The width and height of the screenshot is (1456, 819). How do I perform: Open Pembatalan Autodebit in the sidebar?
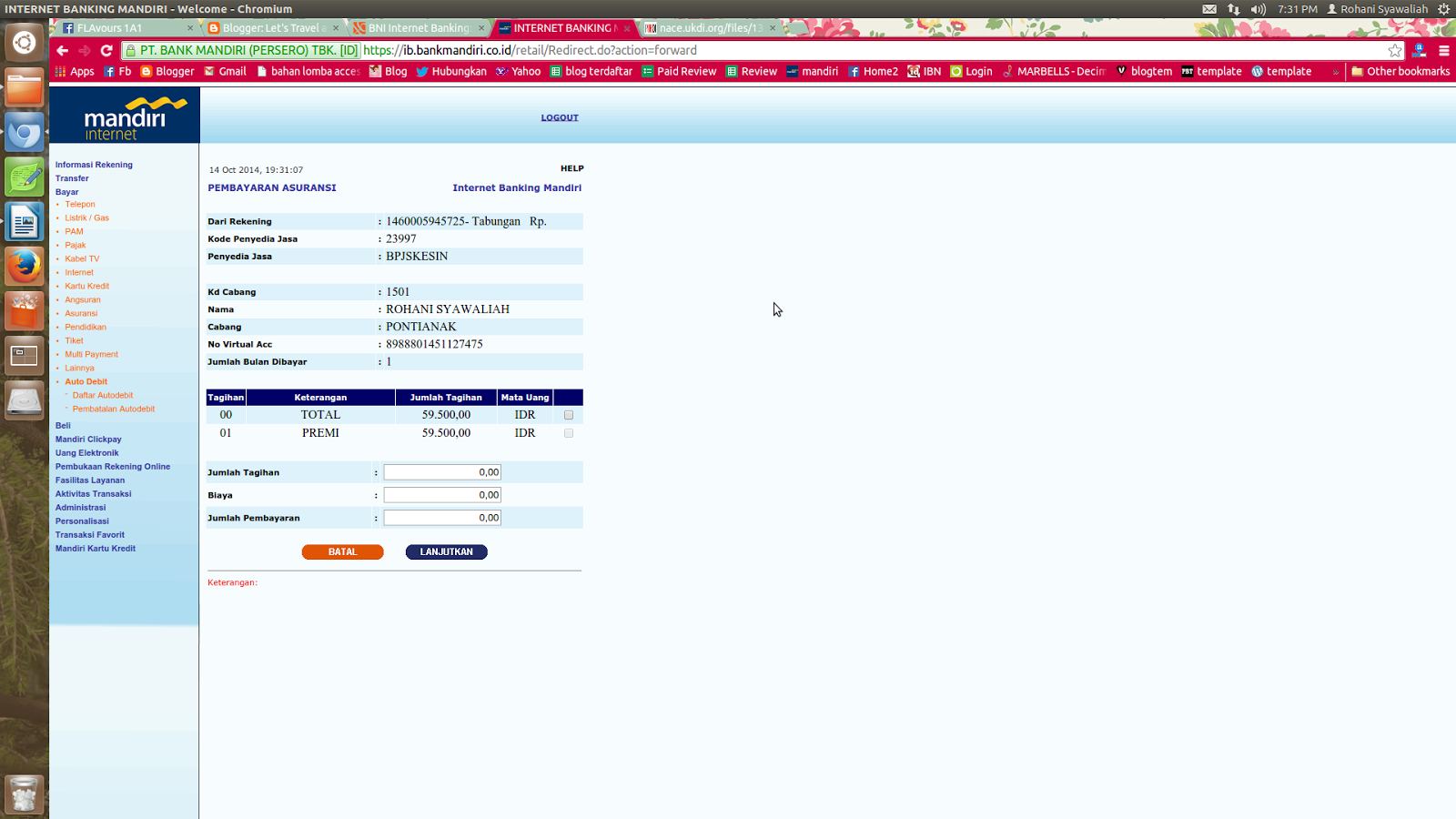click(x=114, y=409)
